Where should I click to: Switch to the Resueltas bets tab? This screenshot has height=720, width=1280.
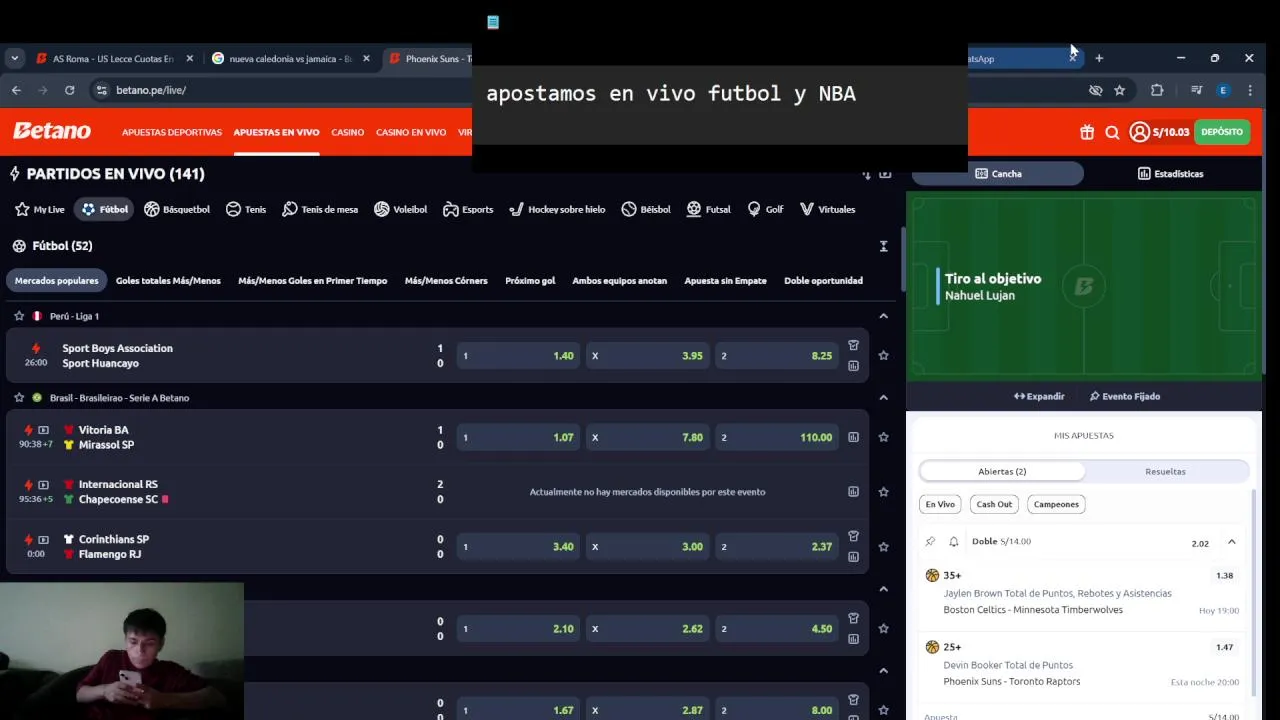pyautogui.click(x=1165, y=471)
